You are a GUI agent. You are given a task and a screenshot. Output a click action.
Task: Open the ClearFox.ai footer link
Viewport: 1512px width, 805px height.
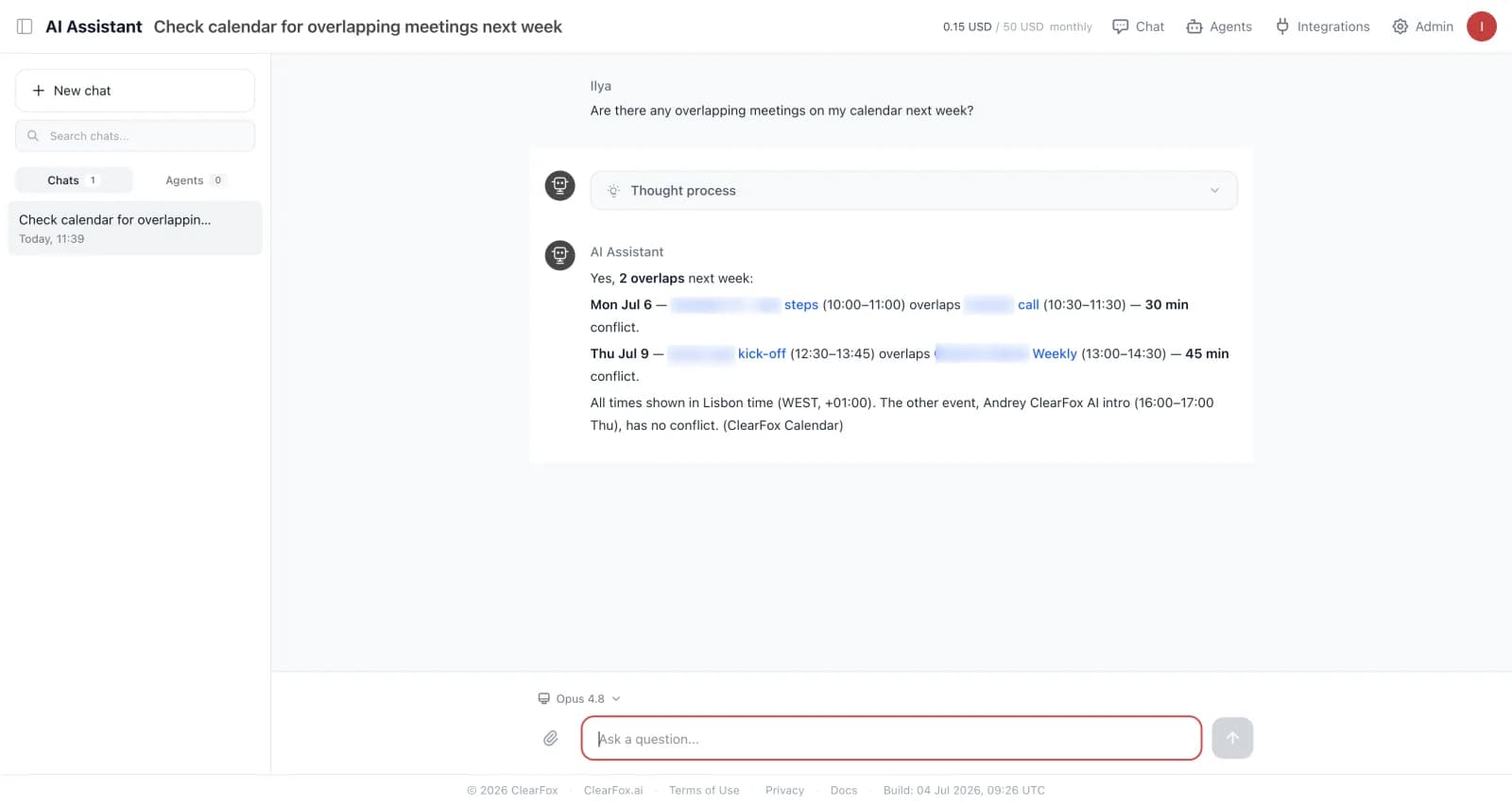(x=613, y=791)
